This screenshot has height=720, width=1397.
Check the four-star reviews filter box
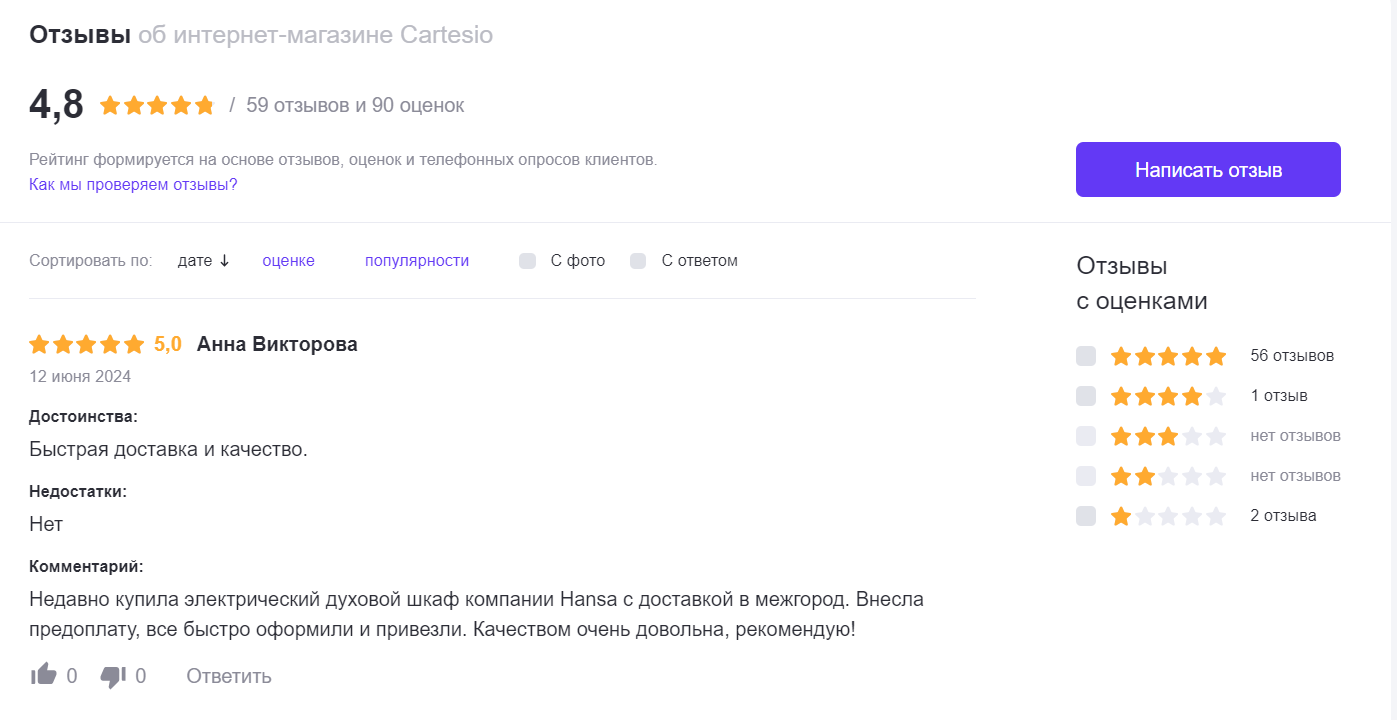click(1086, 396)
